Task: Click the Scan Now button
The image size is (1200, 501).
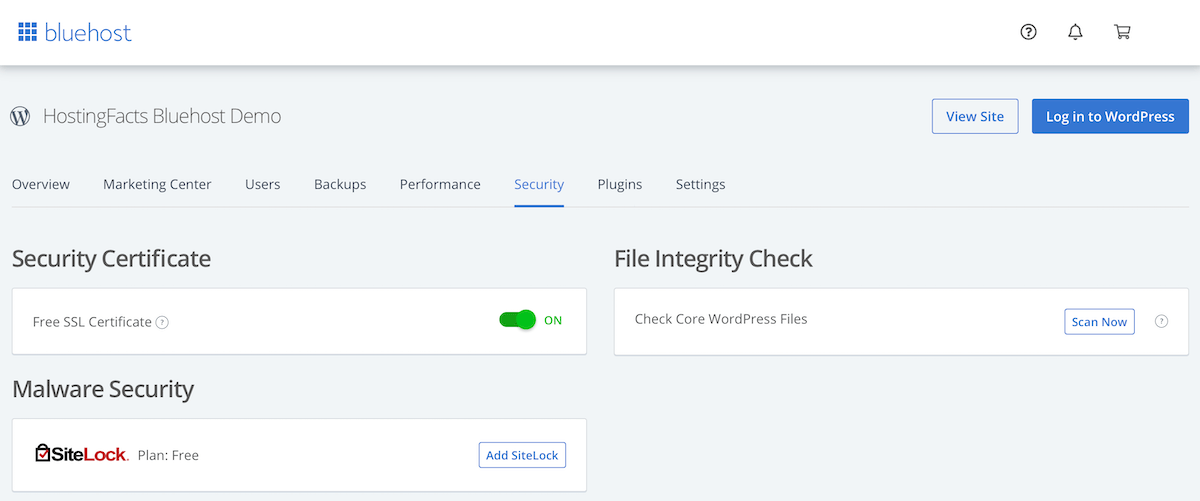Action: point(1099,321)
